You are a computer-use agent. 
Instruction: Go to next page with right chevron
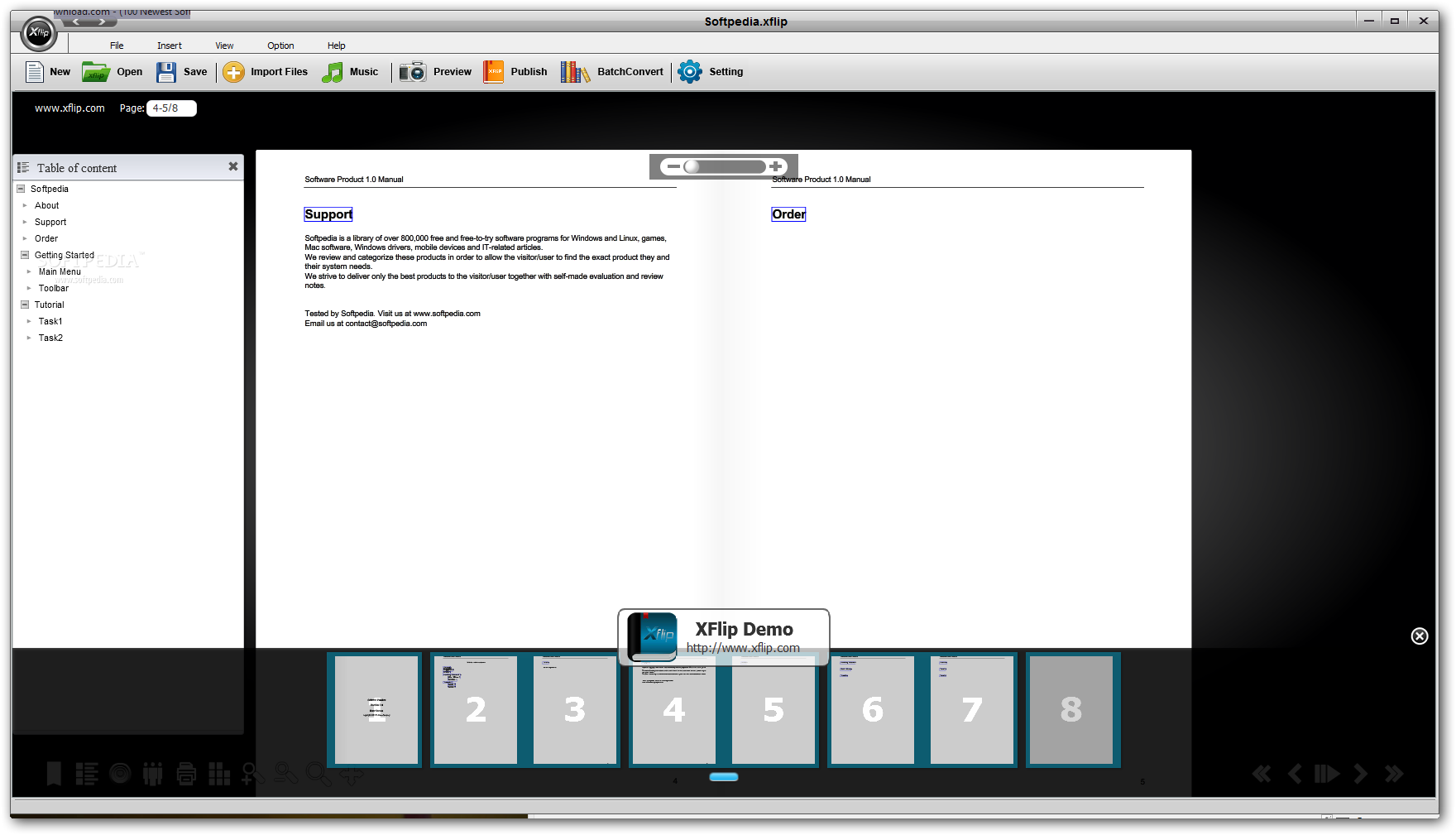pyautogui.click(x=1360, y=774)
